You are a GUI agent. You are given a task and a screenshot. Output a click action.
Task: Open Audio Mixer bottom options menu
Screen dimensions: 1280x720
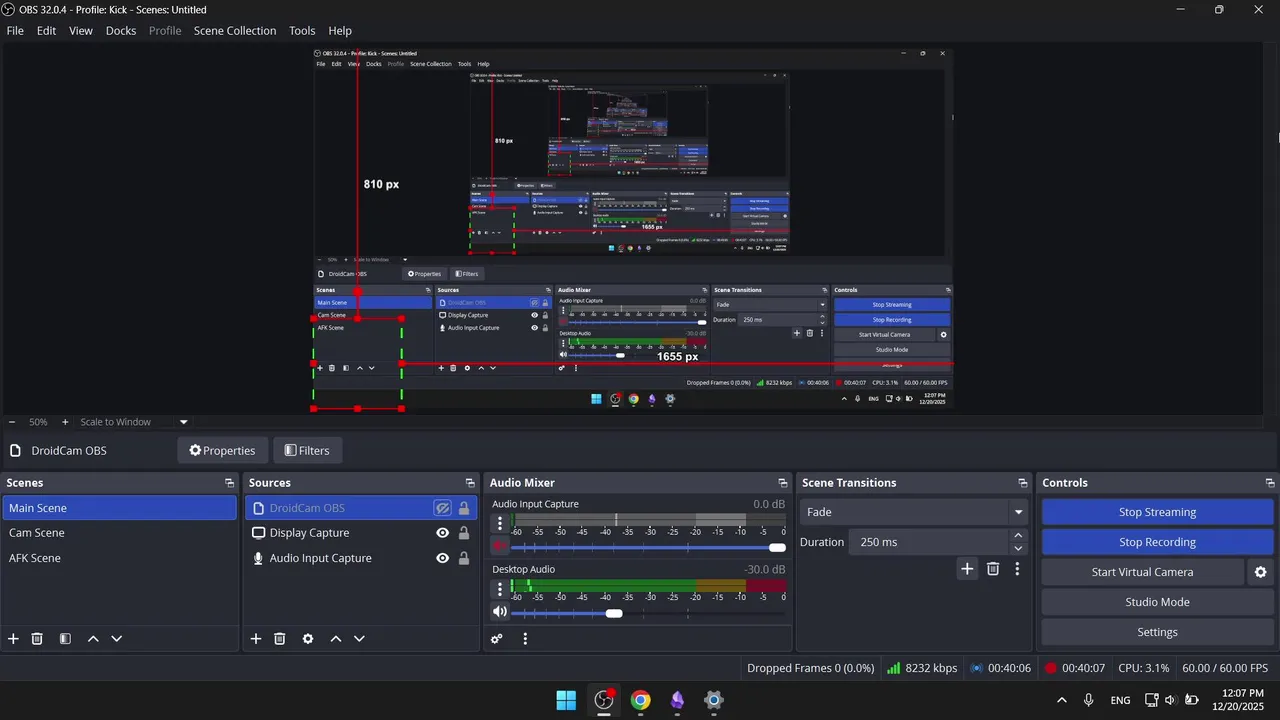click(525, 639)
